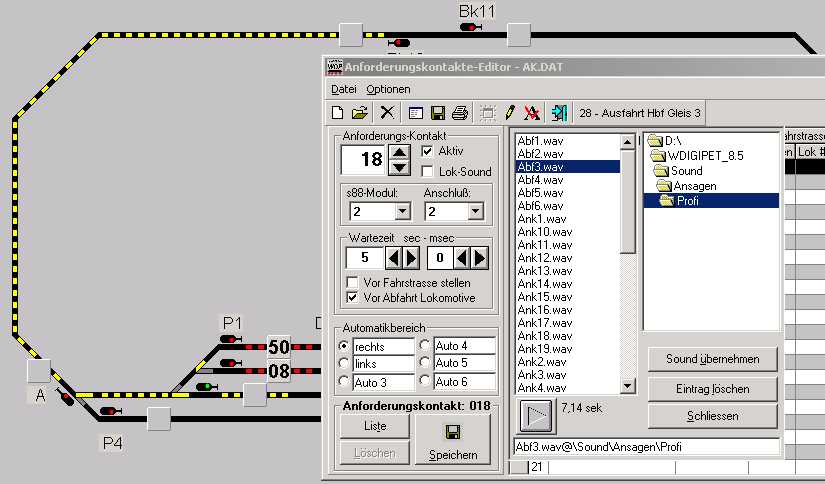This screenshot has height=484, width=825.
Task: Select the Ansagen folder in directory tree
Action: 694,185
